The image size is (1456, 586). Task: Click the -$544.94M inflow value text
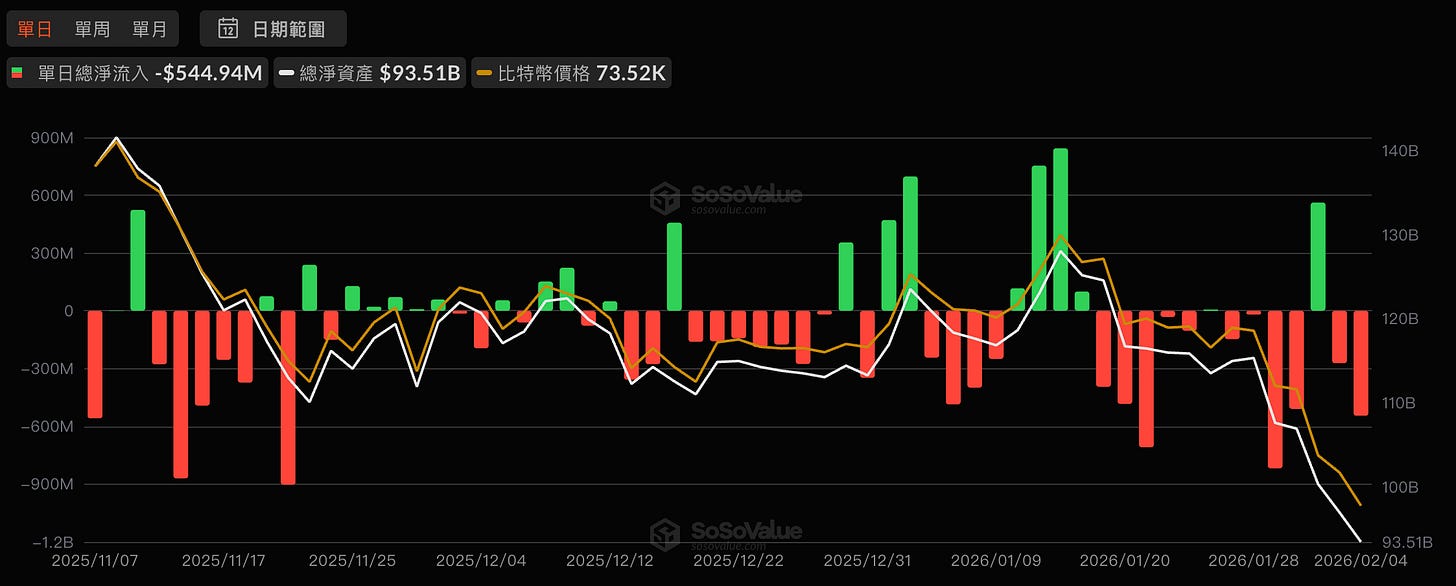coord(208,72)
